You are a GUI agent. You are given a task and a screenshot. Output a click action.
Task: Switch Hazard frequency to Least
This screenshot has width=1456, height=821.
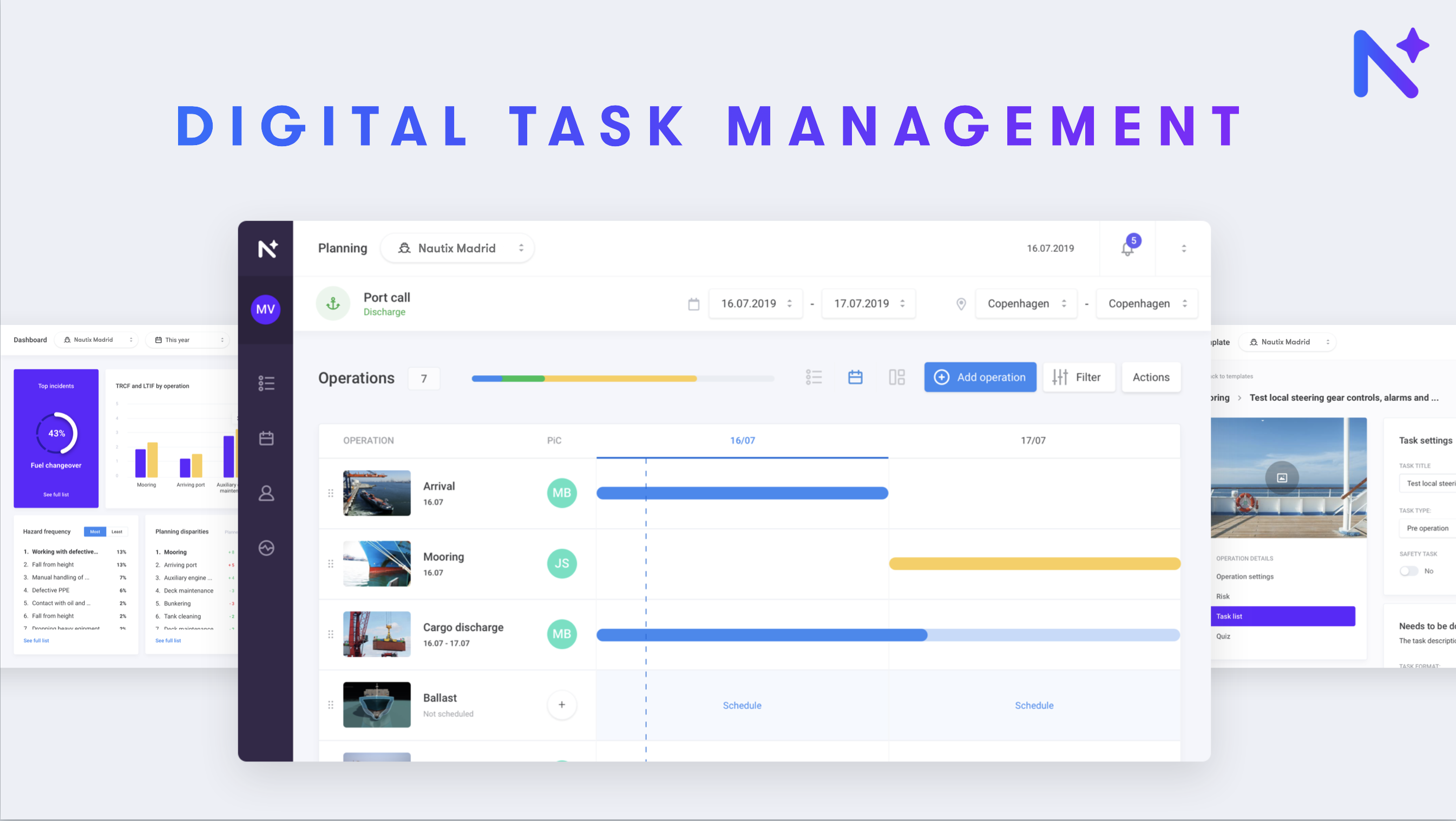point(116,531)
